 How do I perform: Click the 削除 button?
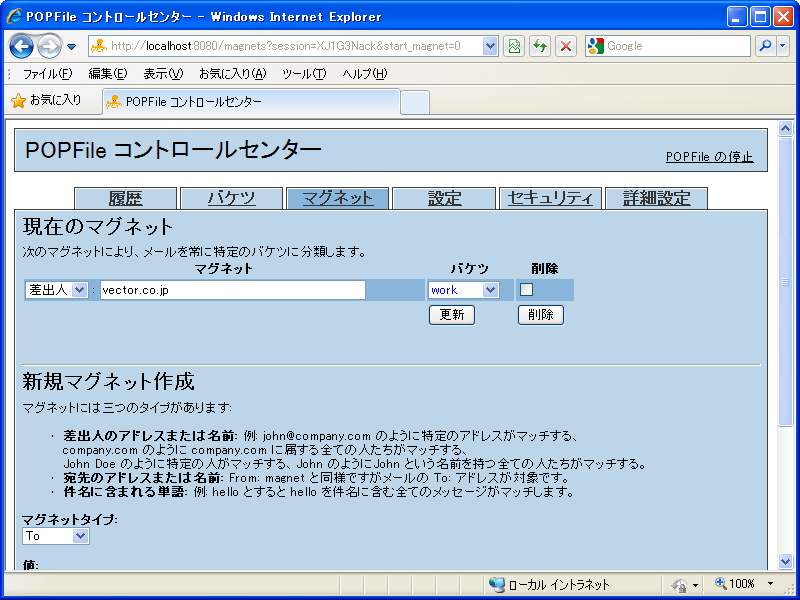pyautogui.click(x=541, y=315)
